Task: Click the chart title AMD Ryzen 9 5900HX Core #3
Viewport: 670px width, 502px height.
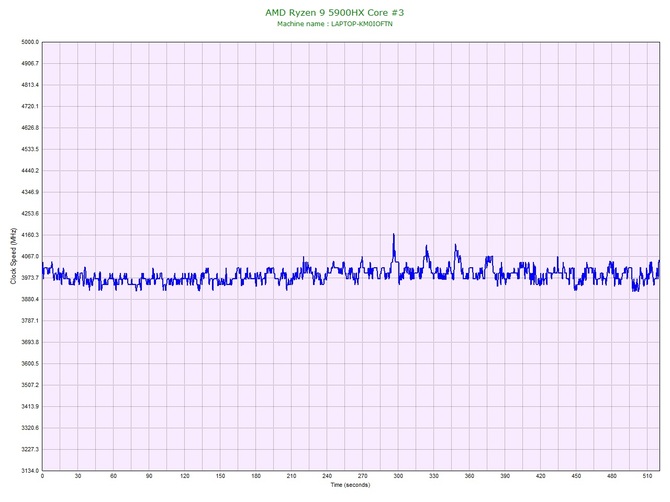Action: [x=334, y=12]
